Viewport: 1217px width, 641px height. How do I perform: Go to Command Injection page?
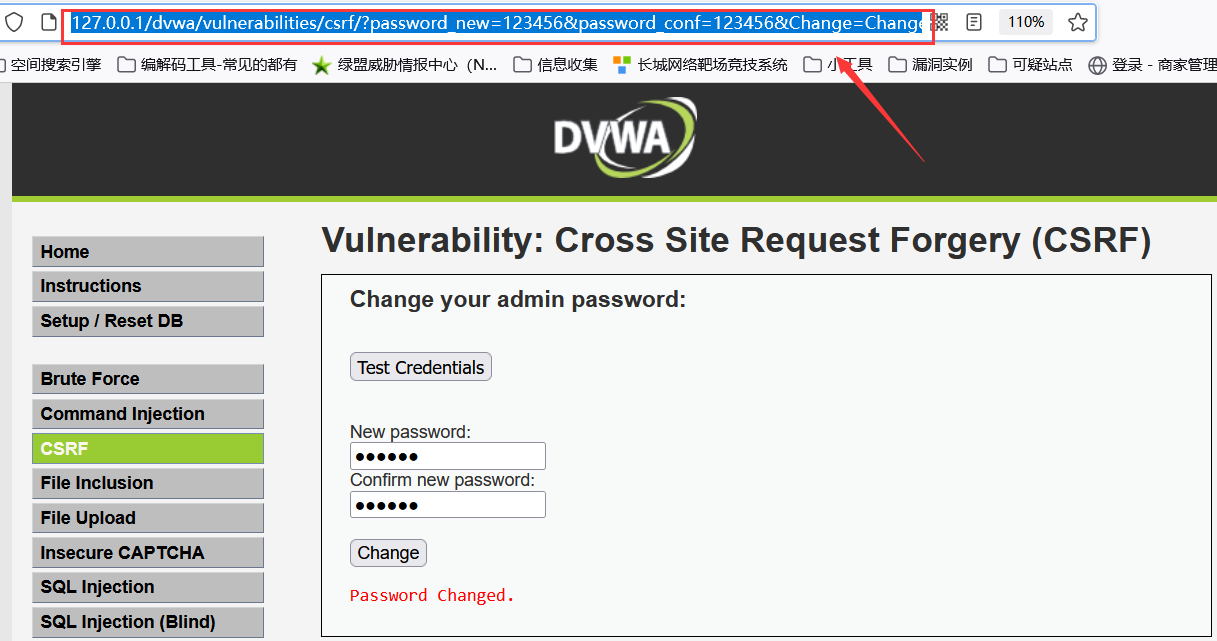click(x=148, y=414)
